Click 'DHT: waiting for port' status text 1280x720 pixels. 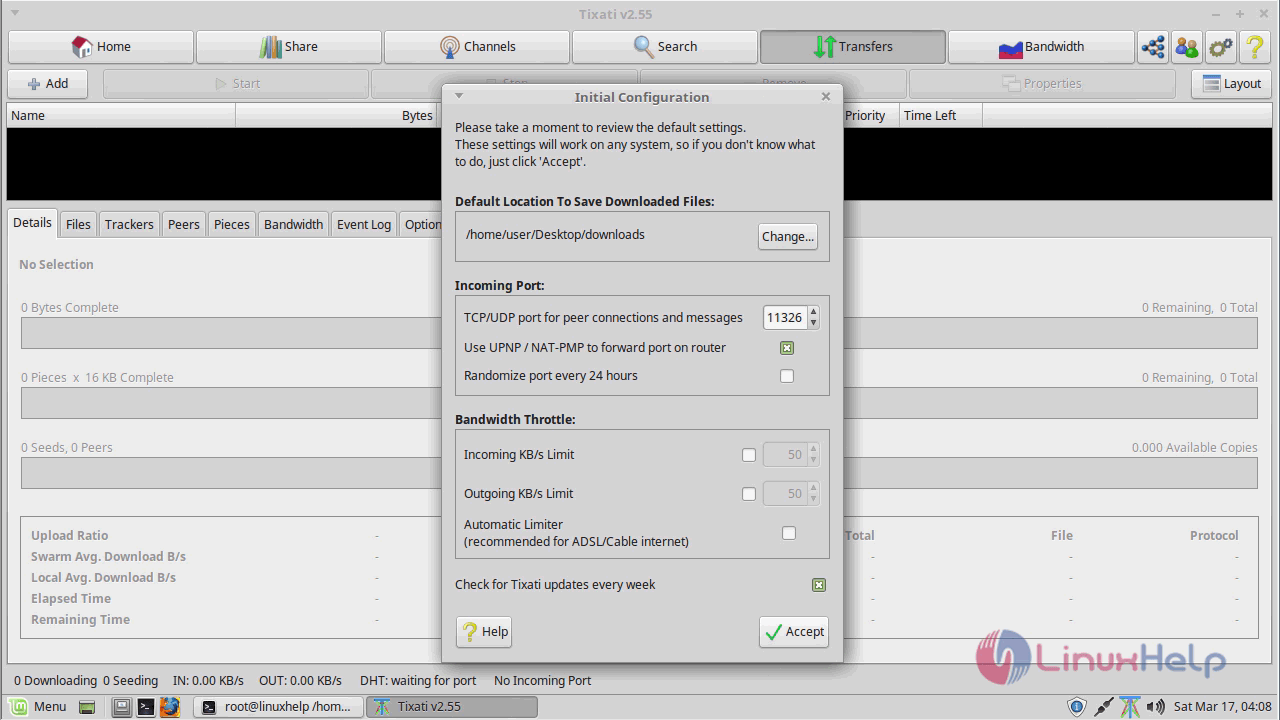point(418,681)
